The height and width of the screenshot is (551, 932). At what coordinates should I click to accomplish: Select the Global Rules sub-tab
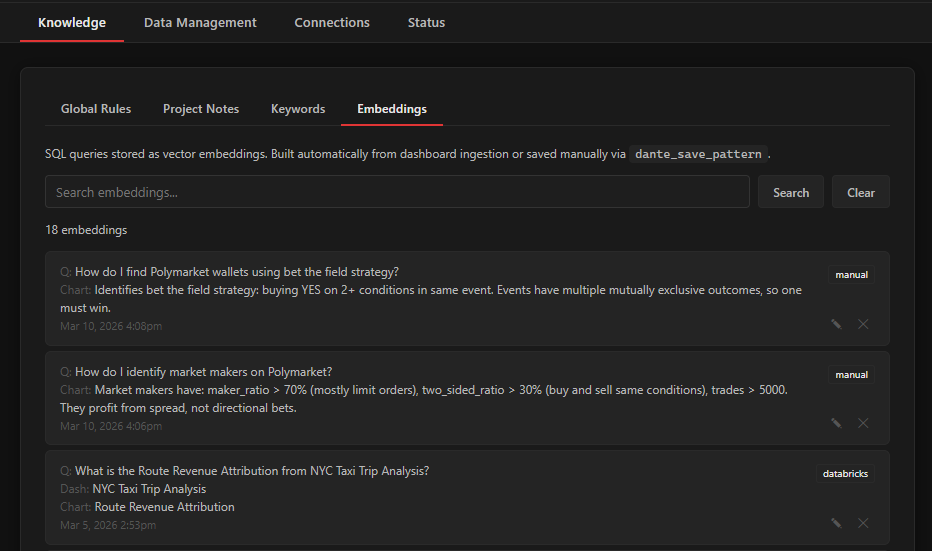tap(96, 109)
